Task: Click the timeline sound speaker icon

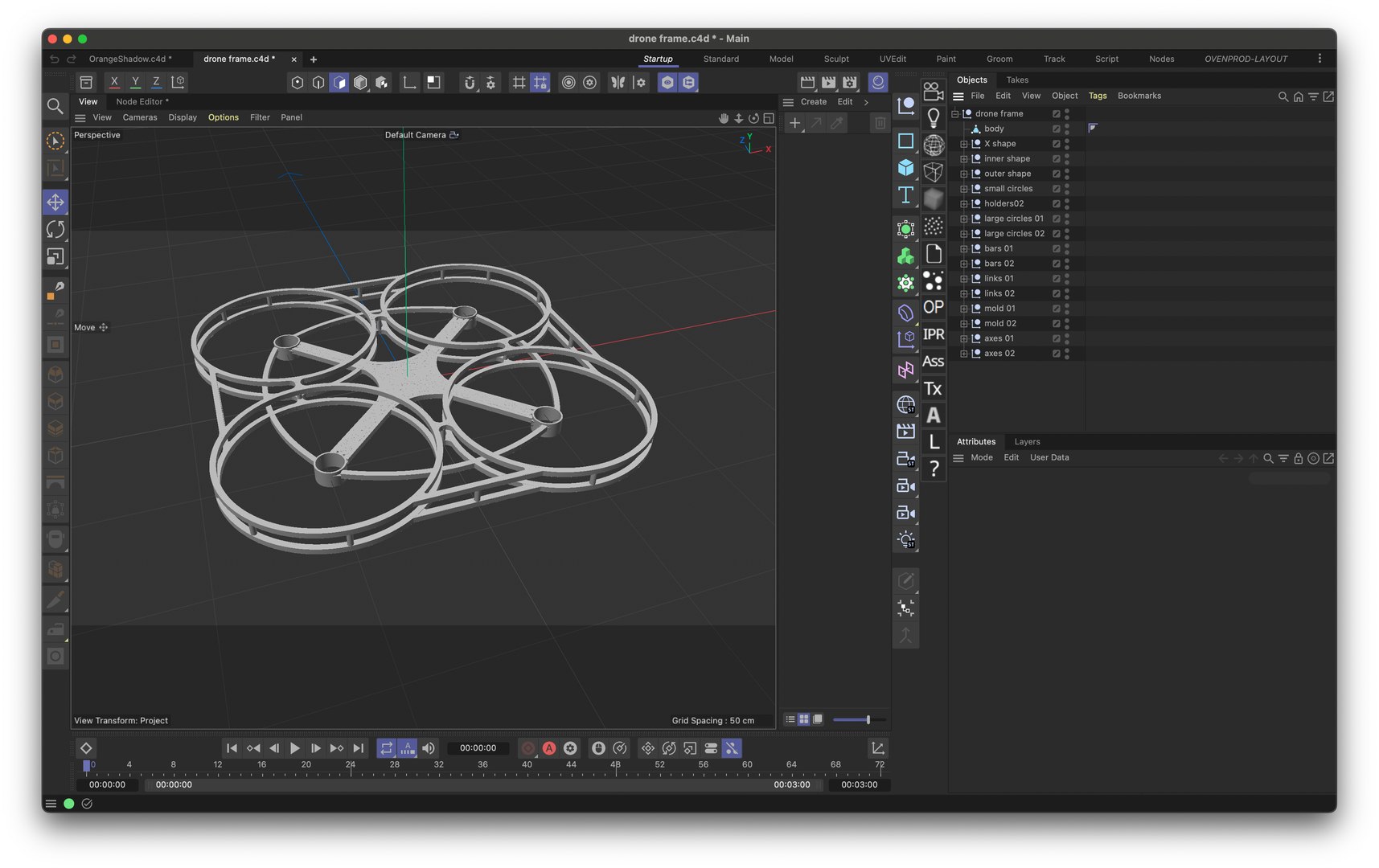Action: [x=429, y=748]
